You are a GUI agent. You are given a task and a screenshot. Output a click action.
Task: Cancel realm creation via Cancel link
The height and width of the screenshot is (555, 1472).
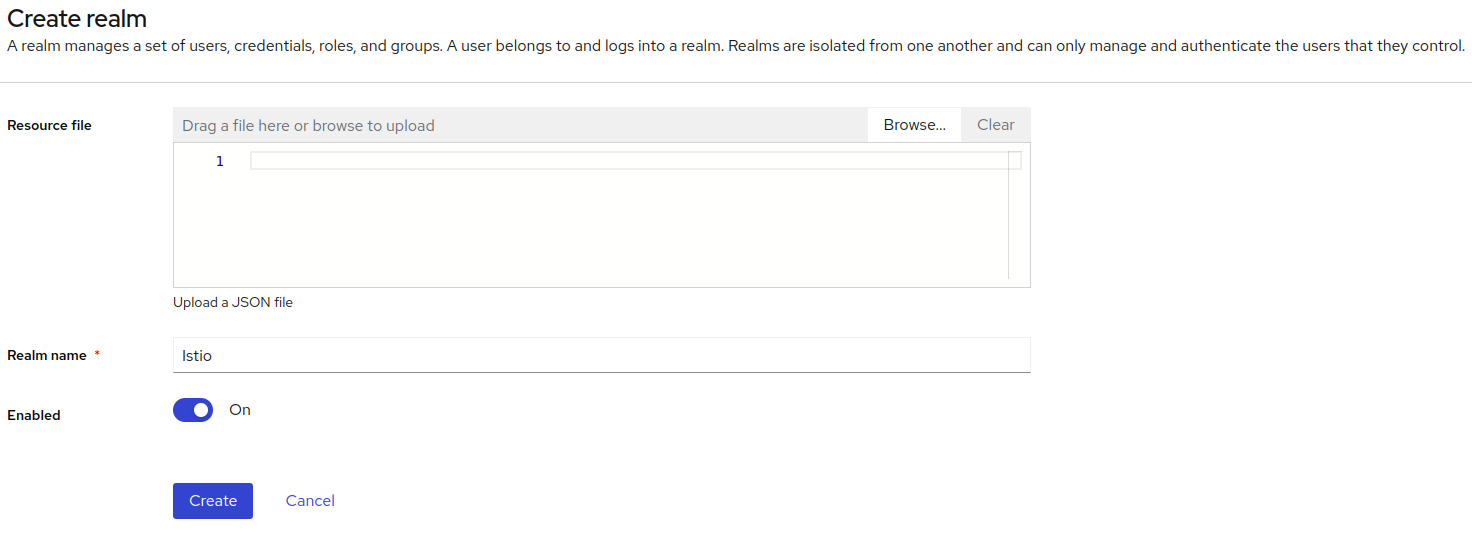[x=310, y=501]
